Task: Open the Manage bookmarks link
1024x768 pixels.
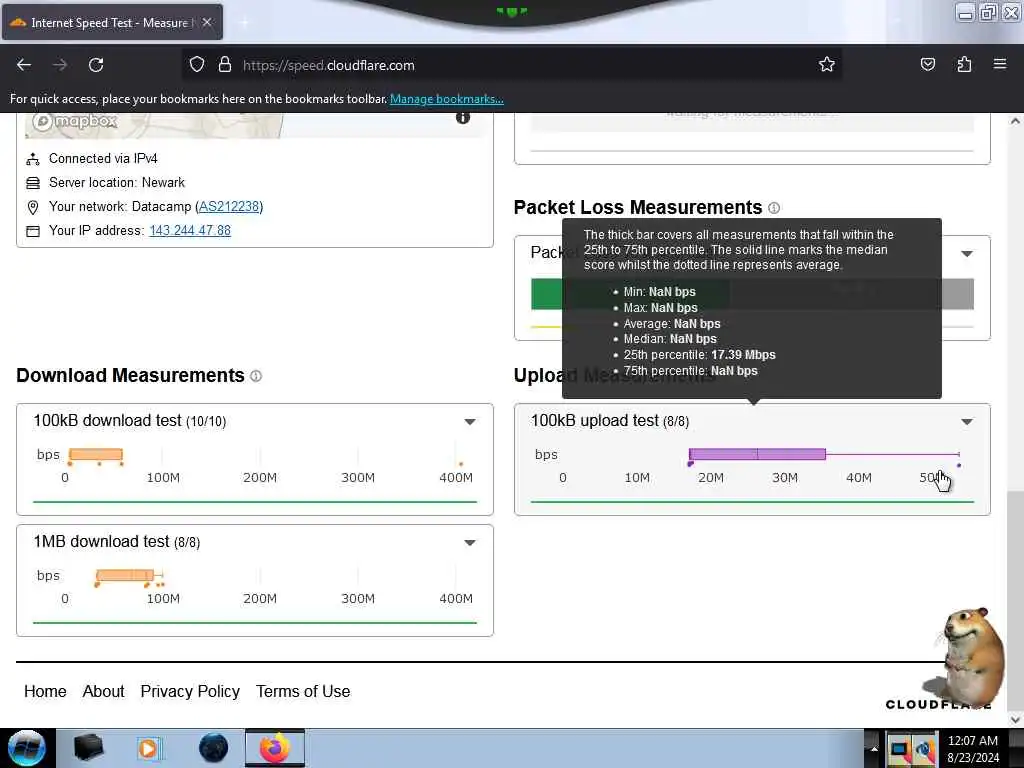Action: (447, 99)
